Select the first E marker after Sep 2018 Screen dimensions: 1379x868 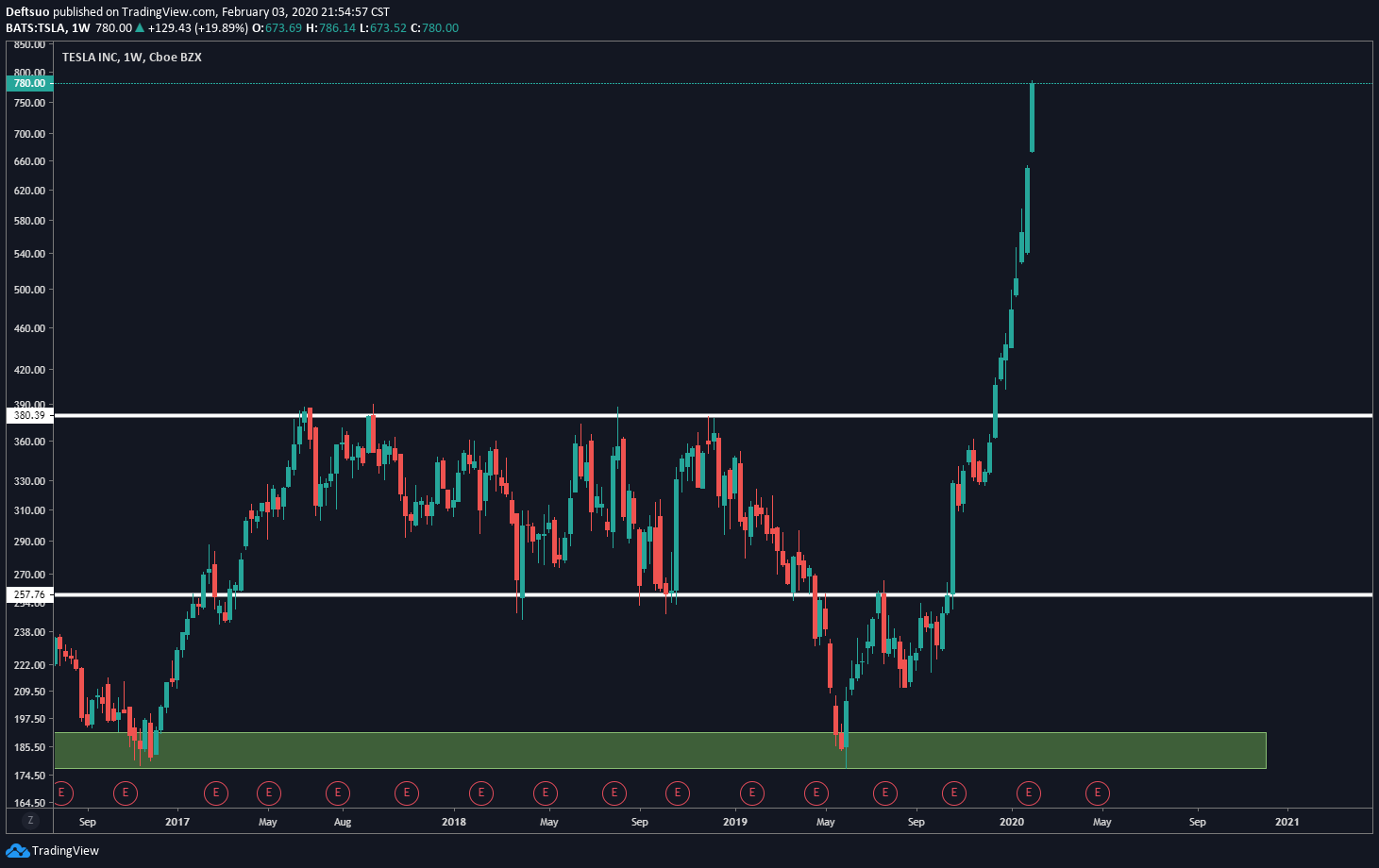pyautogui.click(x=677, y=793)
